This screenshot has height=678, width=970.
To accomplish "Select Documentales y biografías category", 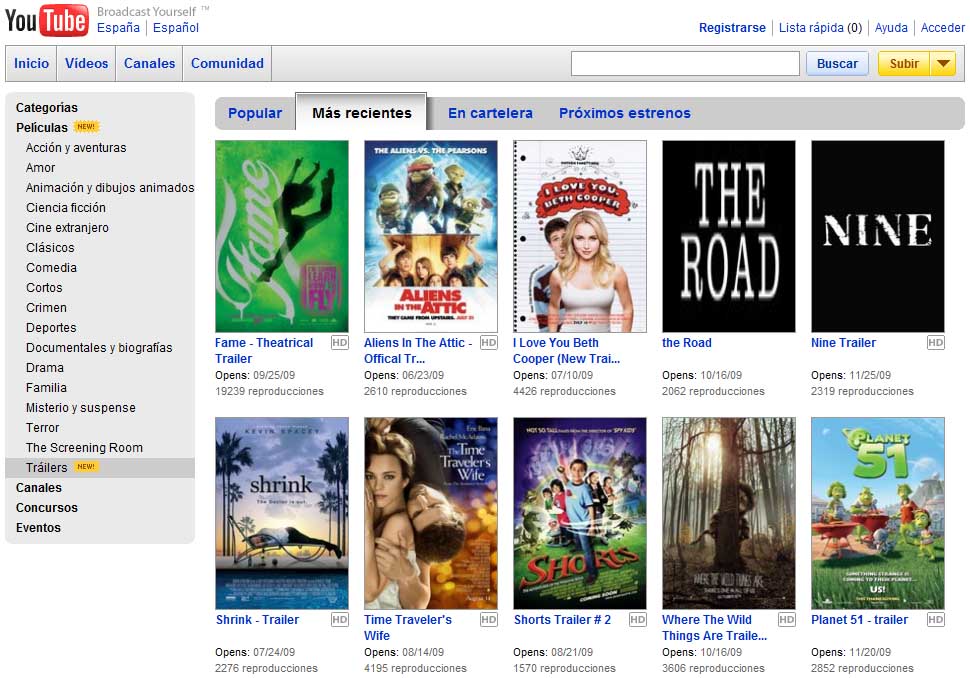I will tap(99, 348).
